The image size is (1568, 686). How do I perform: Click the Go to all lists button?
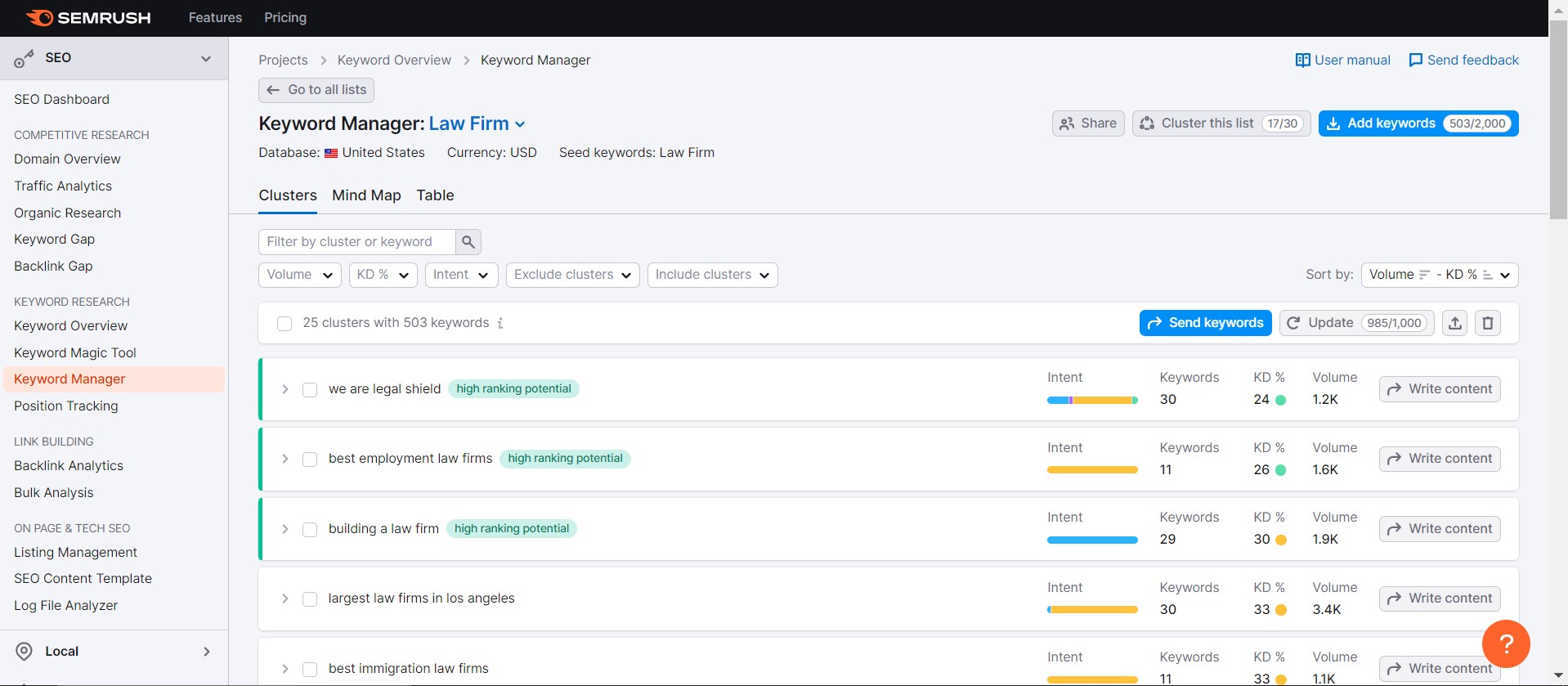coord(316,90)
